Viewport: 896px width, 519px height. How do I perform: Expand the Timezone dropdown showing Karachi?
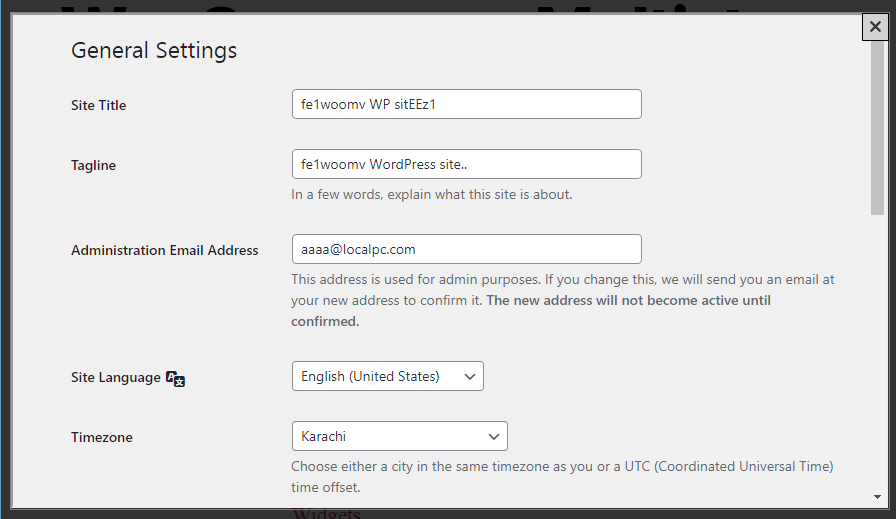399,436
